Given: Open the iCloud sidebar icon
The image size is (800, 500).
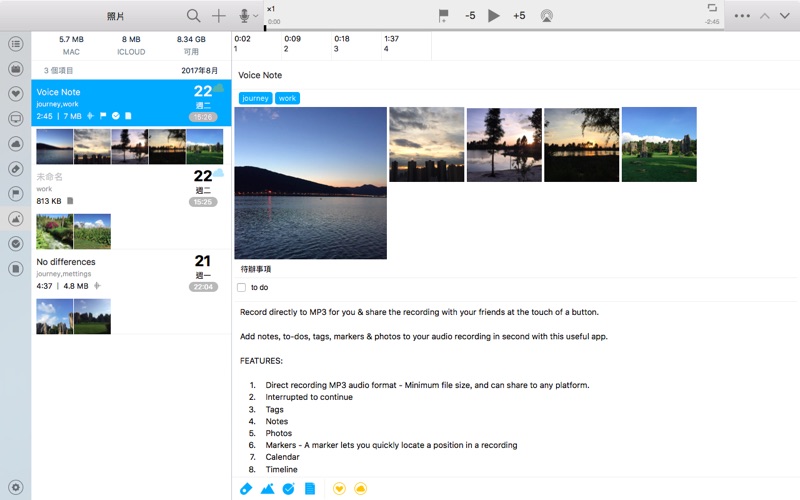Looking at the screenshot, I should click(x=16, y=144).
